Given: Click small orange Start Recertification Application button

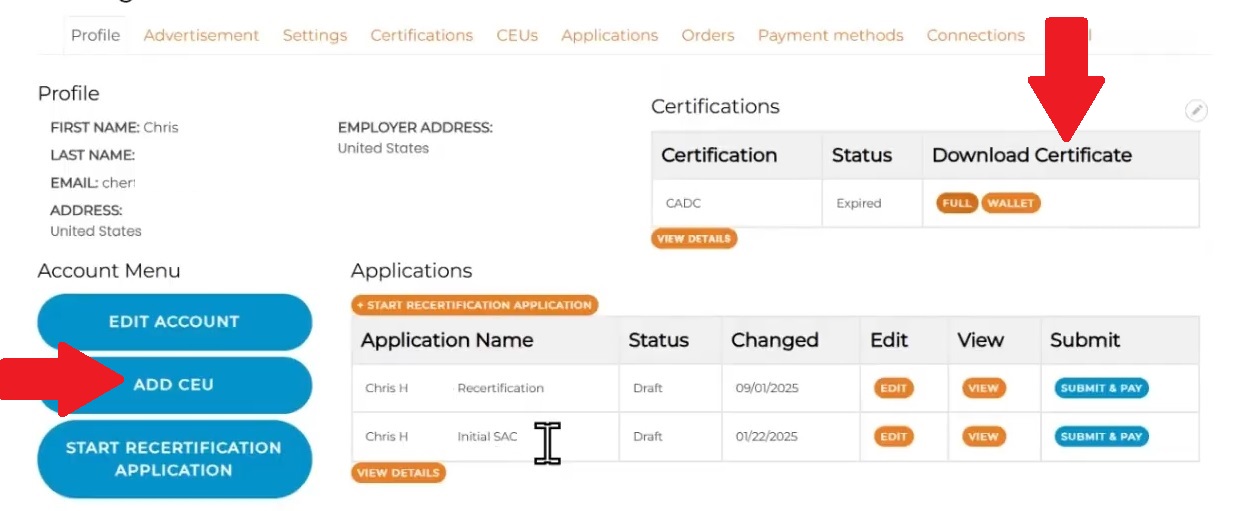Looking at the screenshot, I should click(x=474, y=305).
